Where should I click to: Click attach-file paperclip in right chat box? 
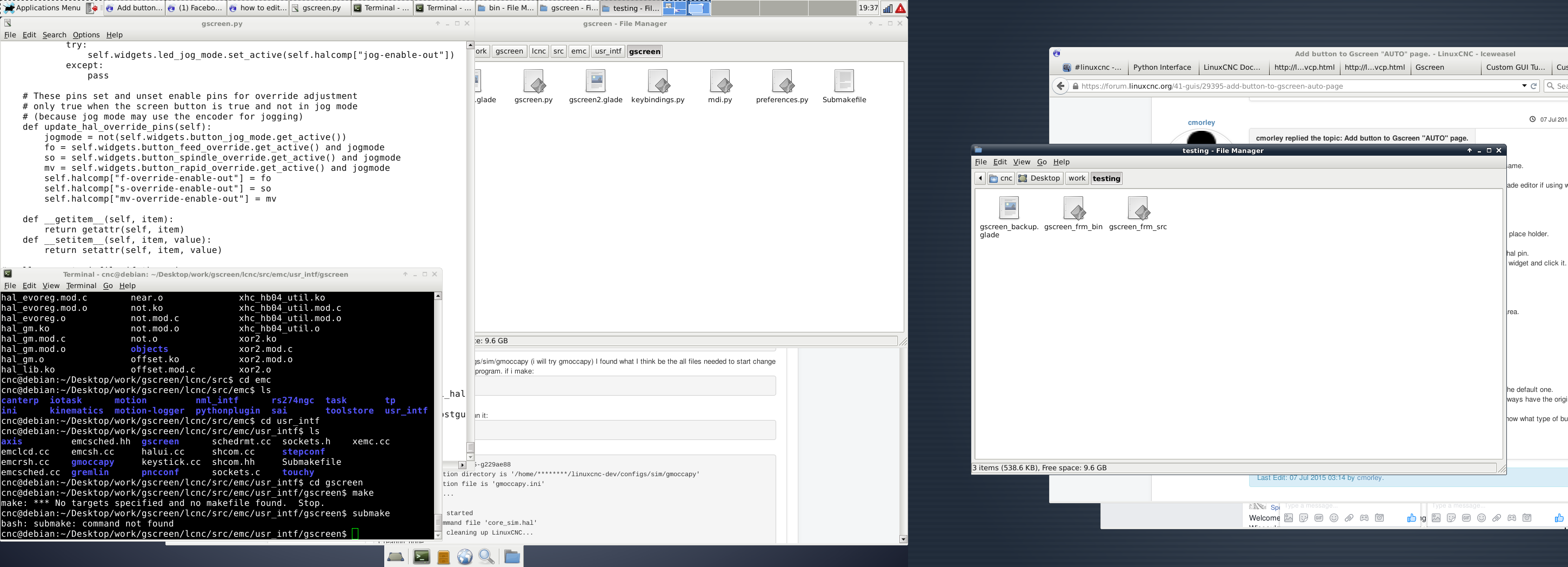click(1496, 518)
